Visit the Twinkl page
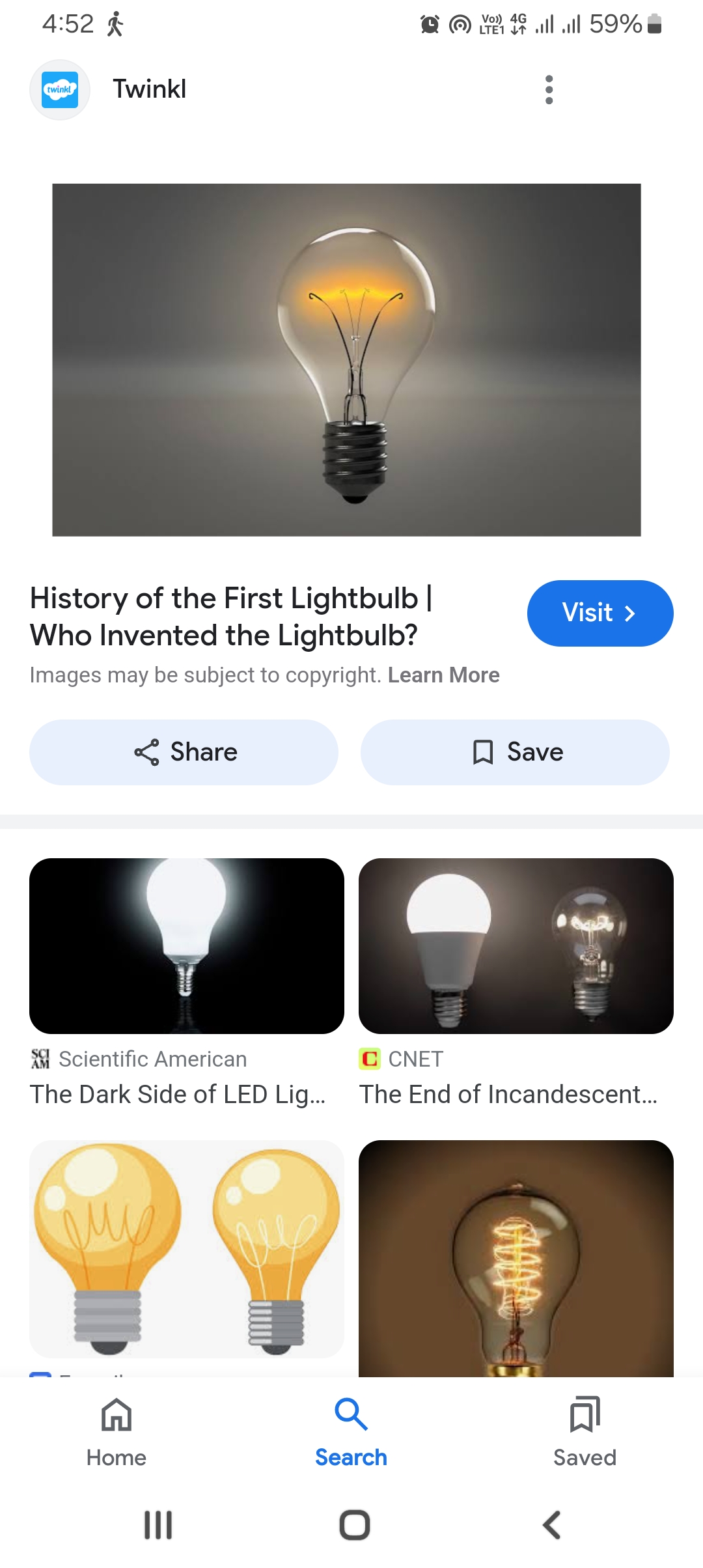The image size is (703, 1568). click(x=600, y=613)
